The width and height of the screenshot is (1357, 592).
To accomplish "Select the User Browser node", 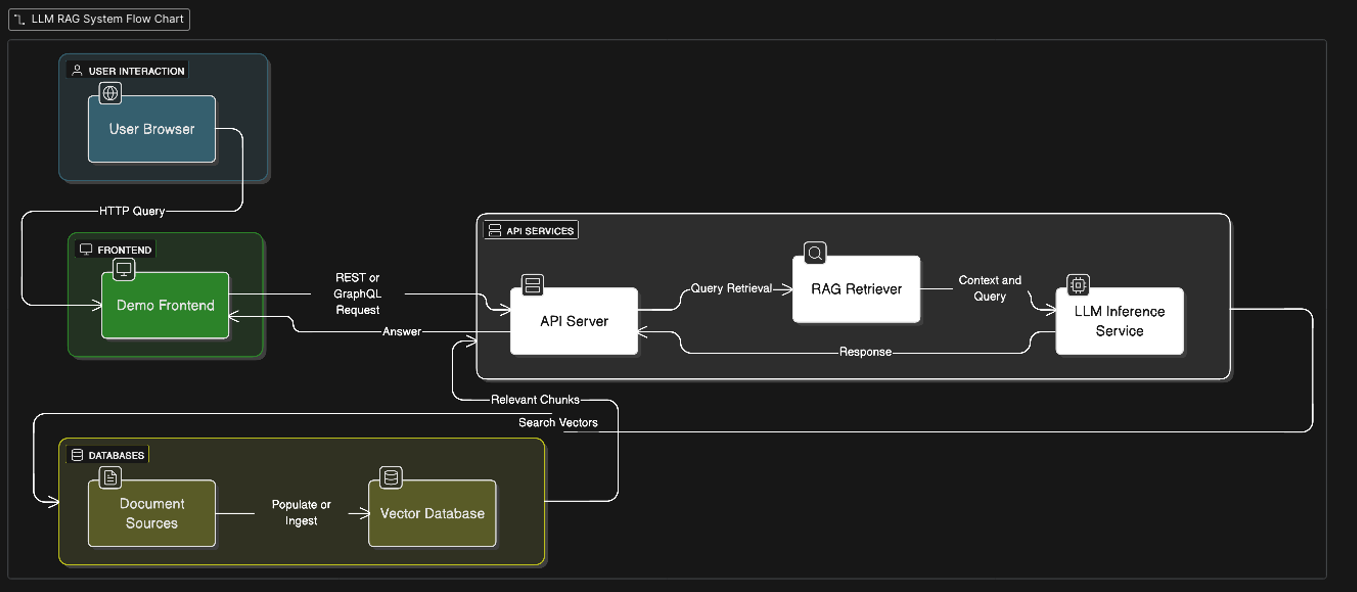I will coord(151,129).
